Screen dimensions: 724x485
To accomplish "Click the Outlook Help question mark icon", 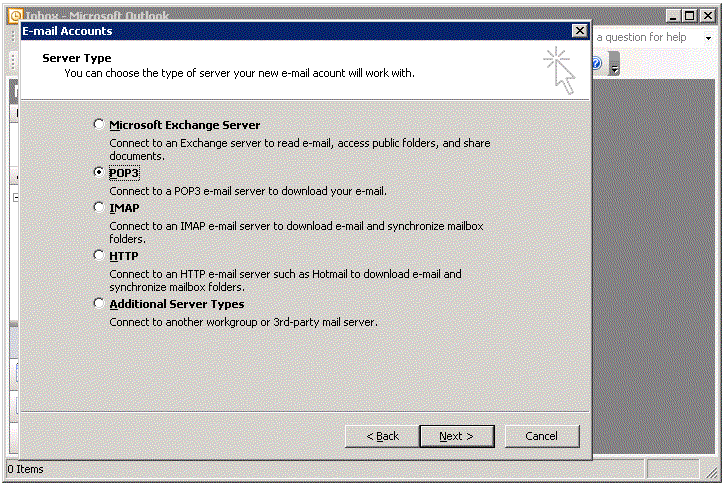I will coord(597,63).
